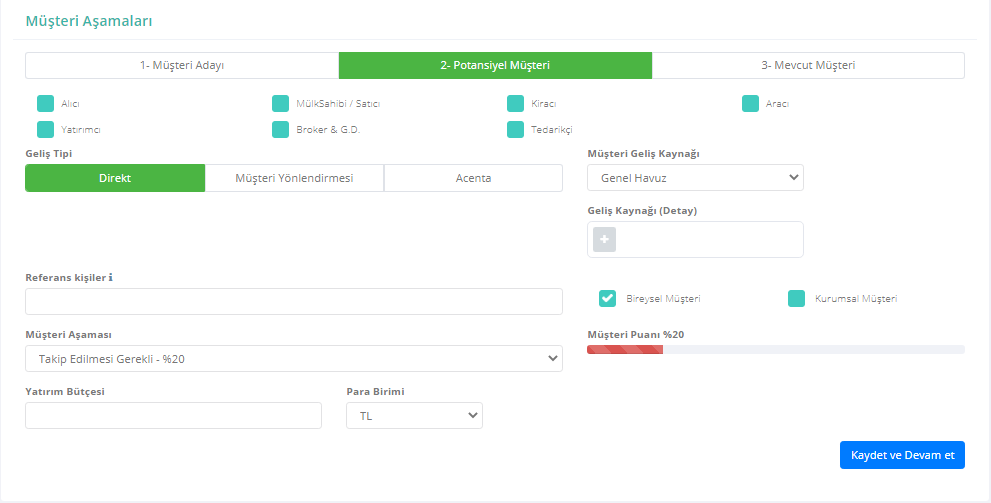Tick the Kiracı checkbox
Image resolution: width=991 pixels, height=503 pixels.
(516, 104)
